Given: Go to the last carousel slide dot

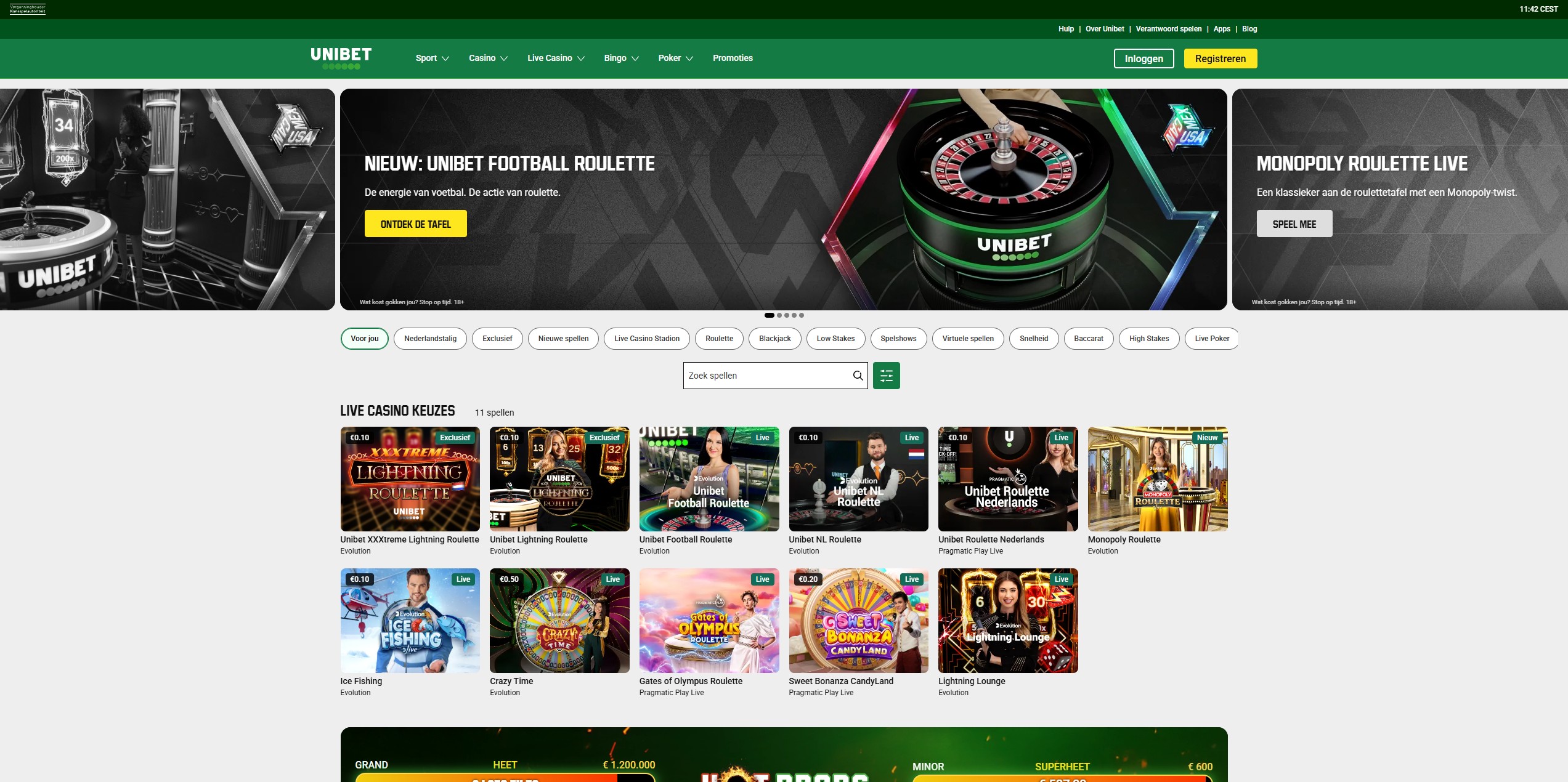Looking at the screenshot, I should pyautogui.click(x=801, y=315).
